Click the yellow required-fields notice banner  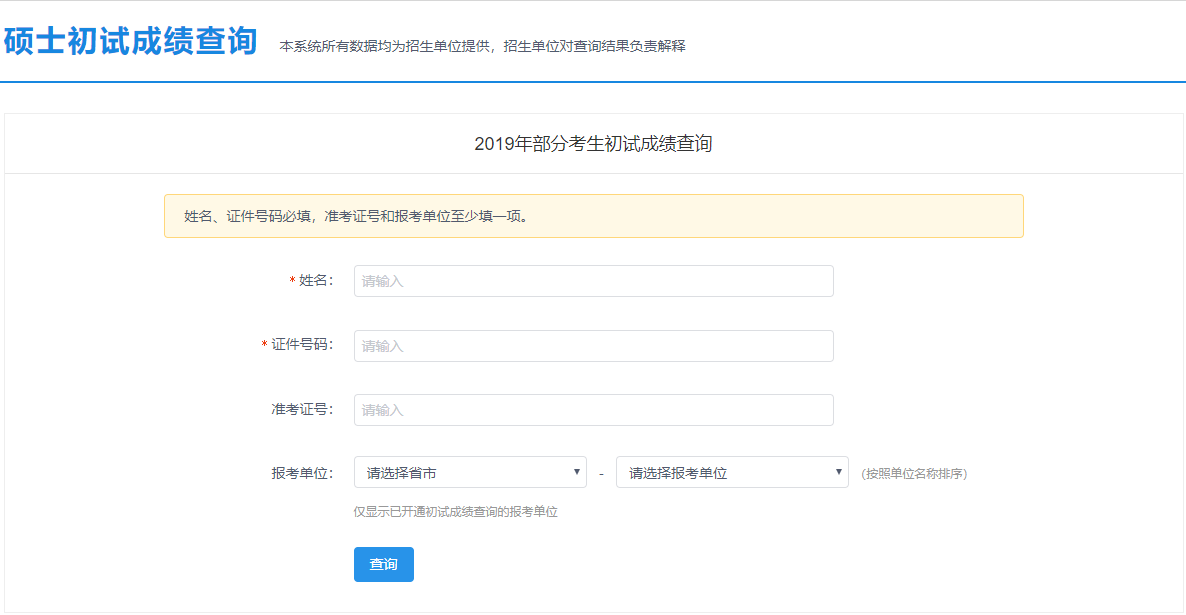593,216
